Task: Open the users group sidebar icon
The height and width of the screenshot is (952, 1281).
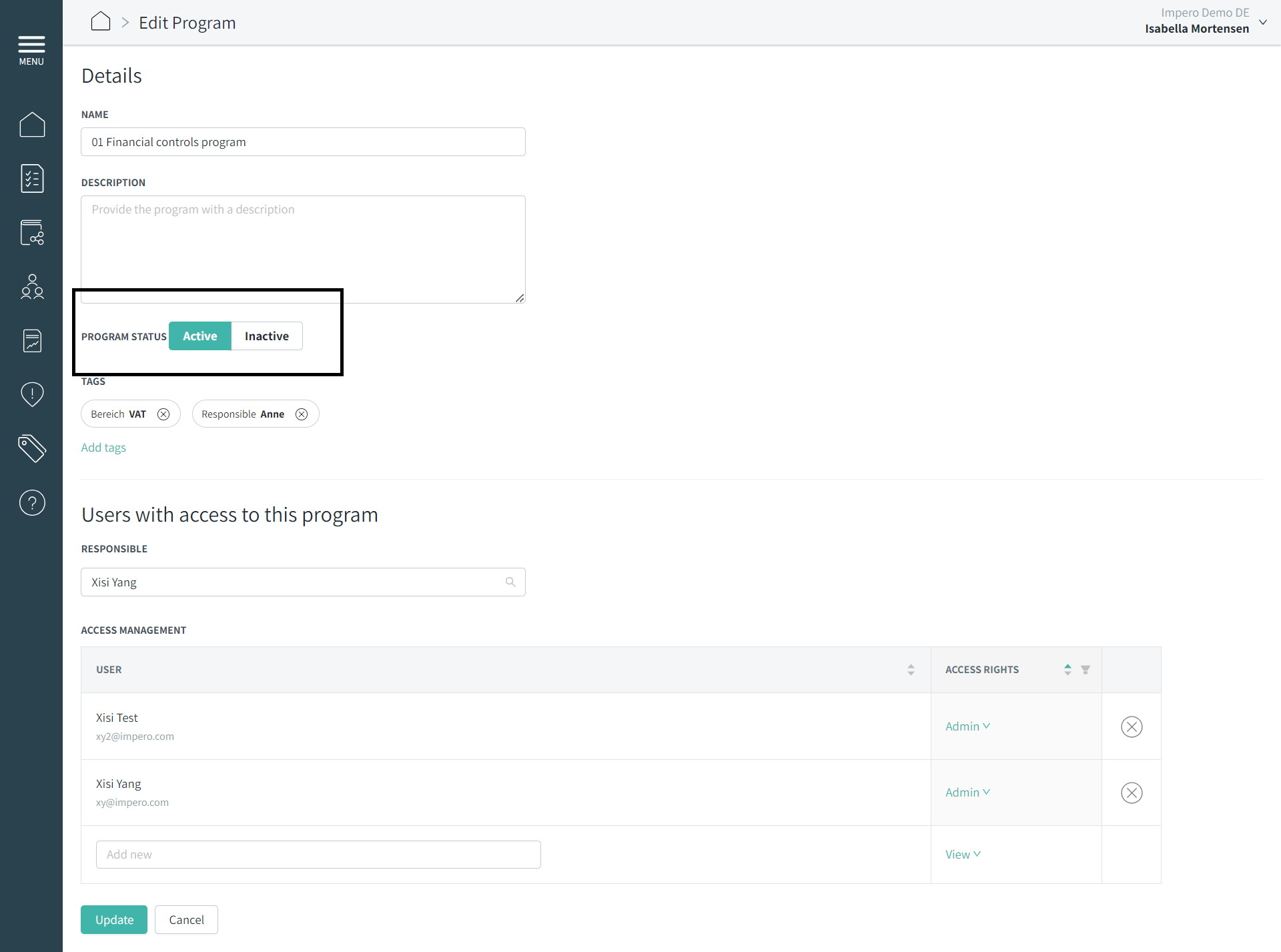Action: (32, 286)
